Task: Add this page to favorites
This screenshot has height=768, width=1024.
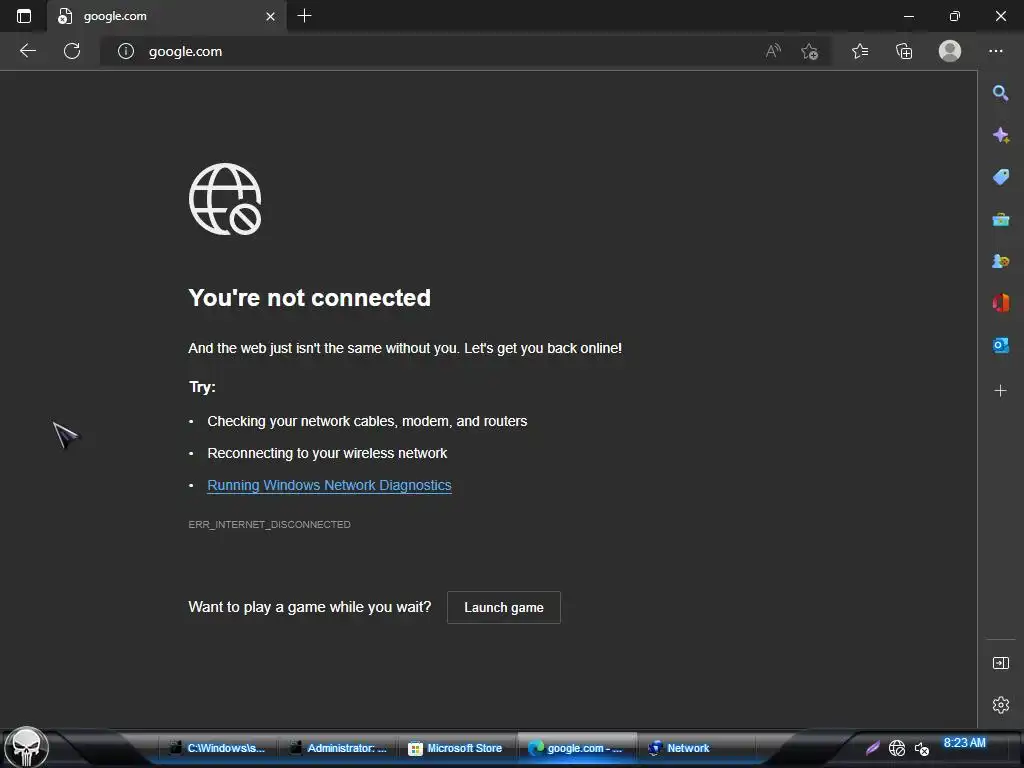Action: pyautogui.click(x=810, y=51)
